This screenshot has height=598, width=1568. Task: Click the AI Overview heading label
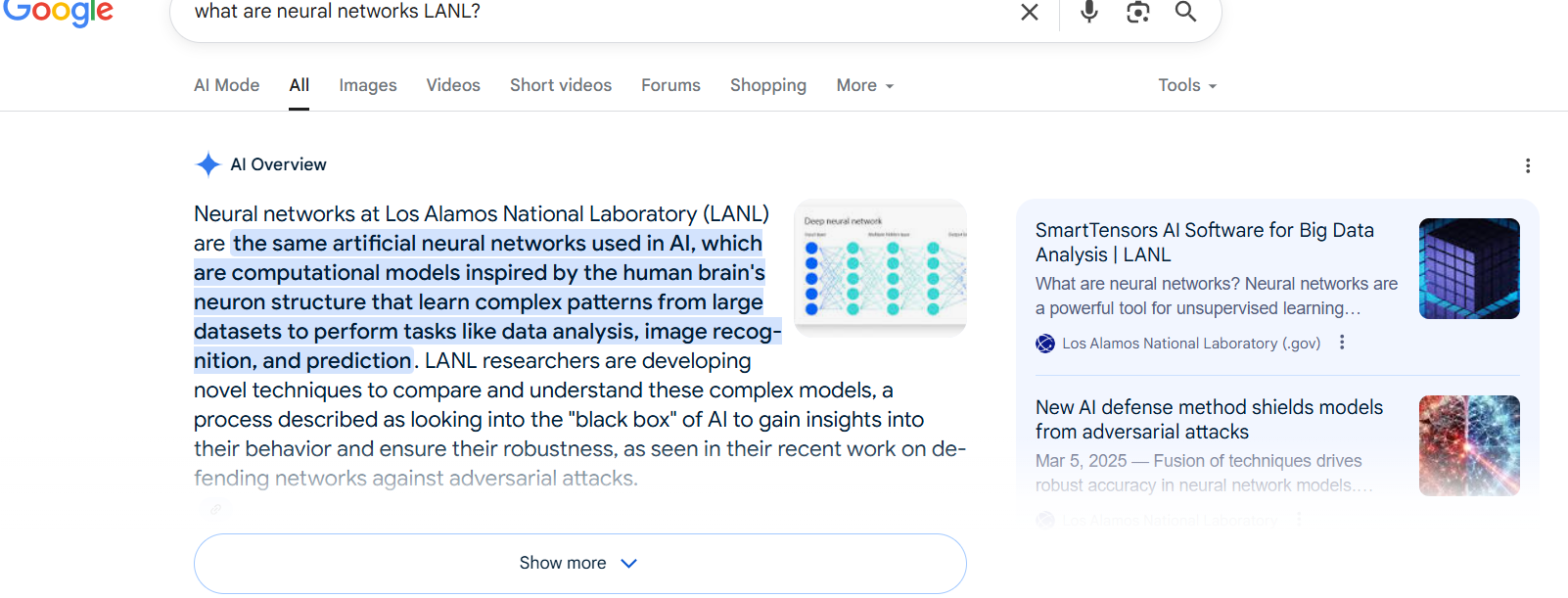point(278,164)
